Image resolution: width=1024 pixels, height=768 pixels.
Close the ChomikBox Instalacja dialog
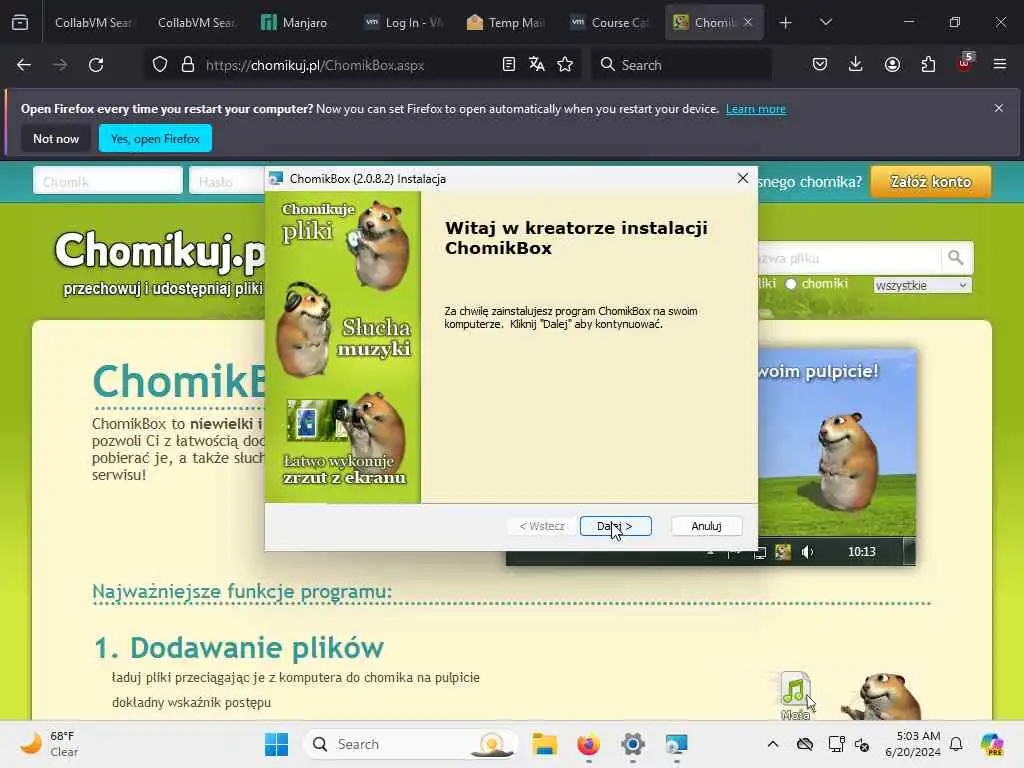pos(743,178)
